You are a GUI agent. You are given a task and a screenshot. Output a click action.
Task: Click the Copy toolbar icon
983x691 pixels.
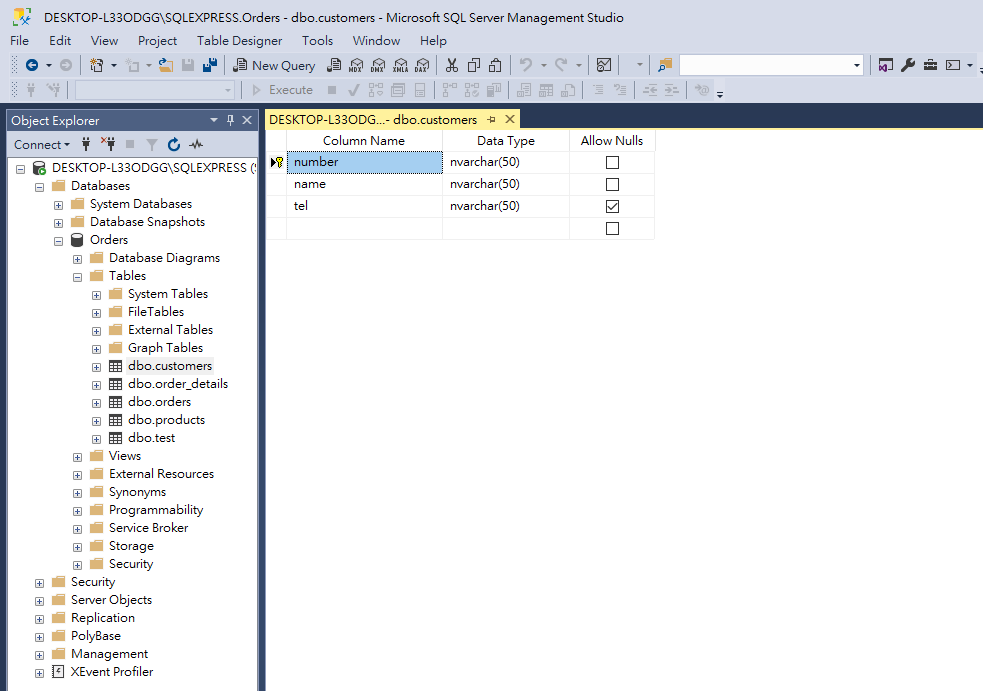pos(474,65)
